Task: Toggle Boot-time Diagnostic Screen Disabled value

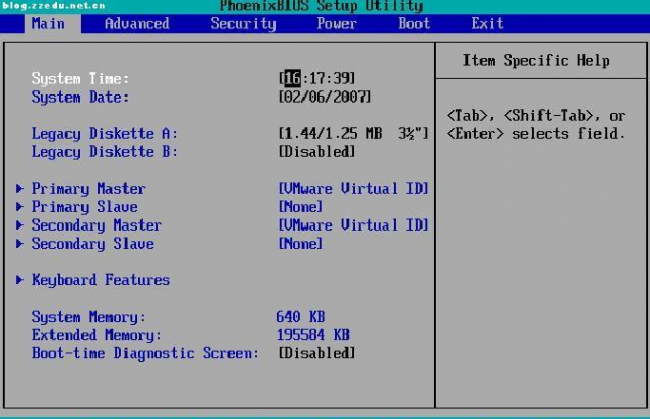Action: pyautogui.click(x=317, y=353)
